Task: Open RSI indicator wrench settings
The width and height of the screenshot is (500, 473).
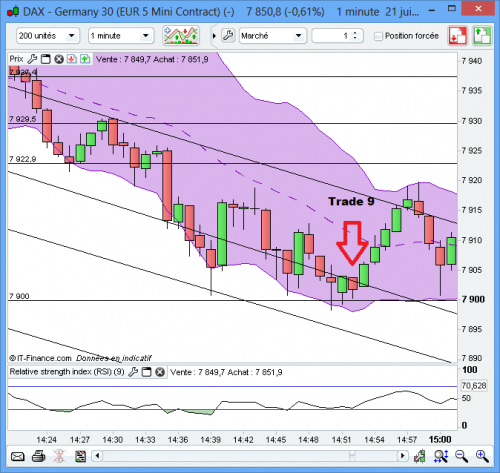Action: [x=133, y=372]
